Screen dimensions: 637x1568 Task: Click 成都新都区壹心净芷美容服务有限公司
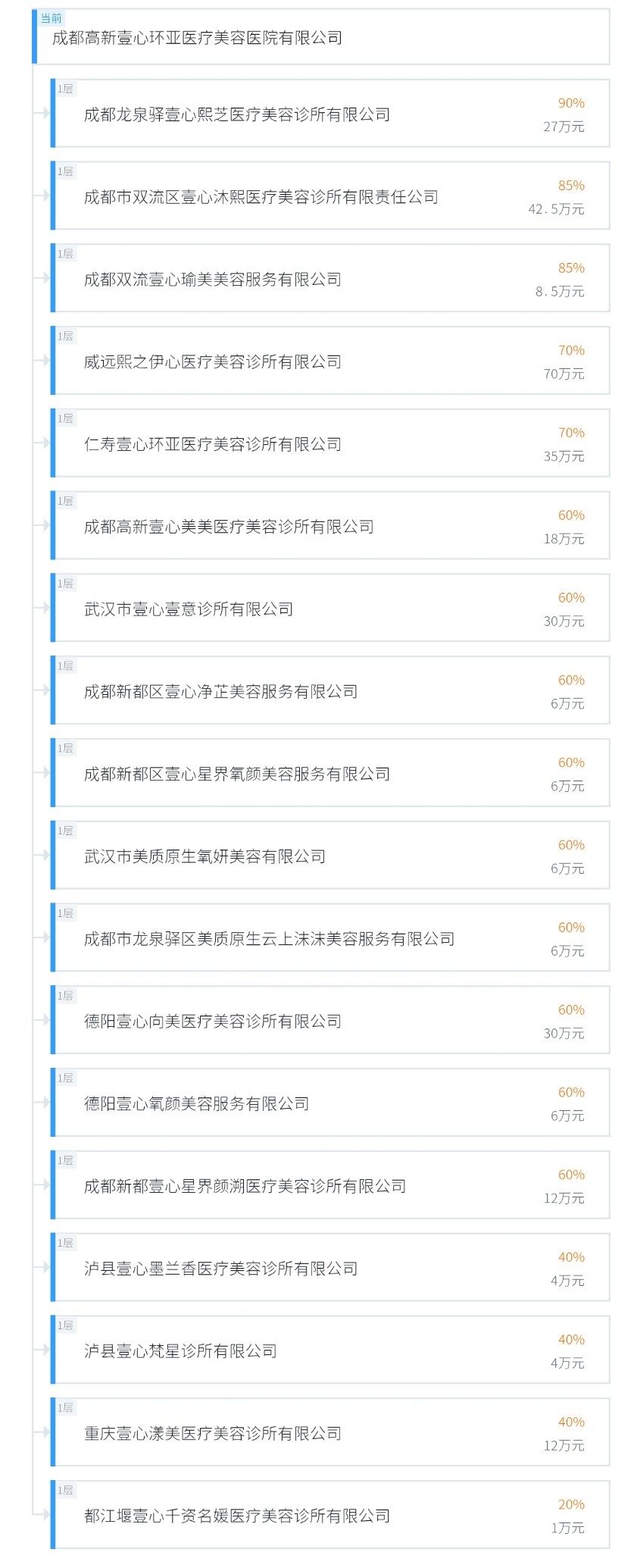click(220, 692)
